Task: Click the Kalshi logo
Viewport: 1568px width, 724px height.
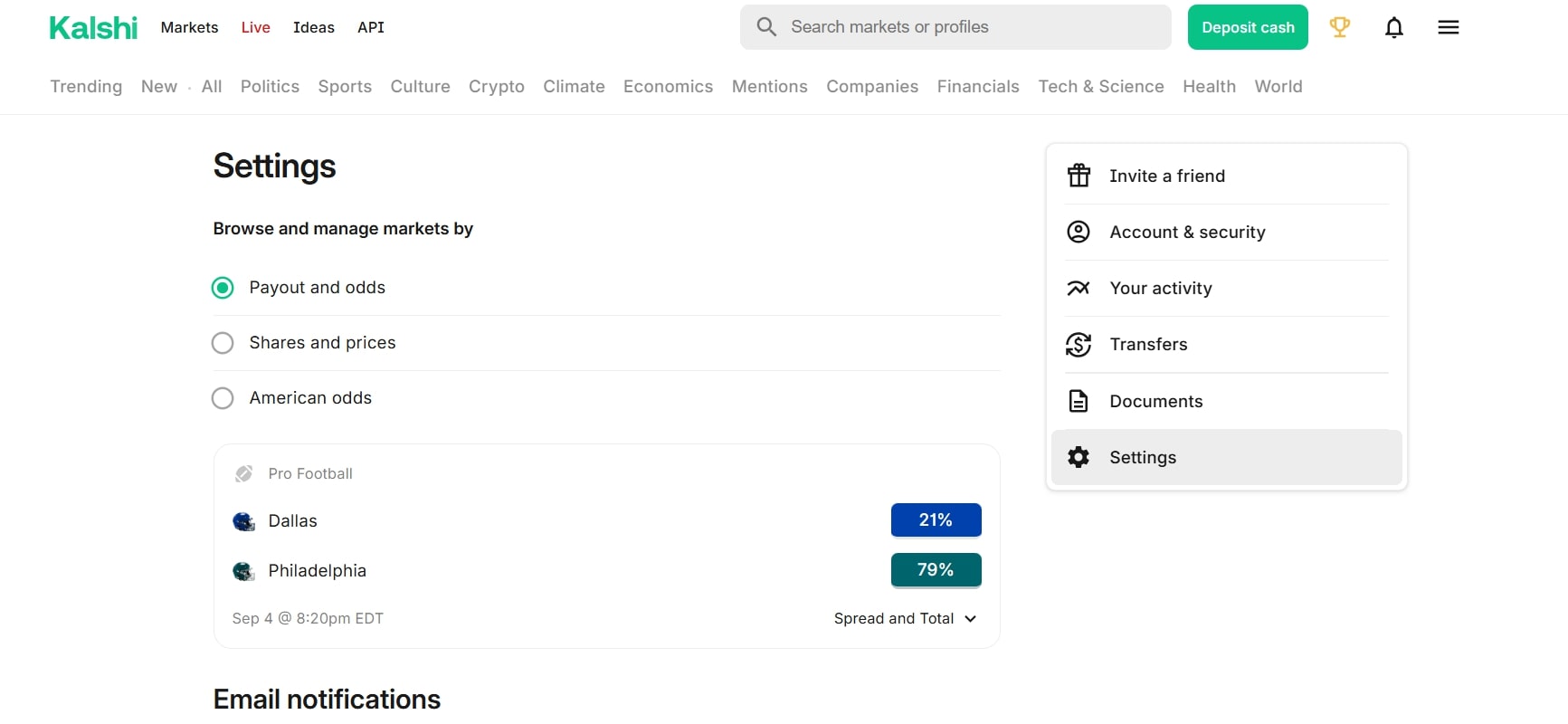Action: 93,28
